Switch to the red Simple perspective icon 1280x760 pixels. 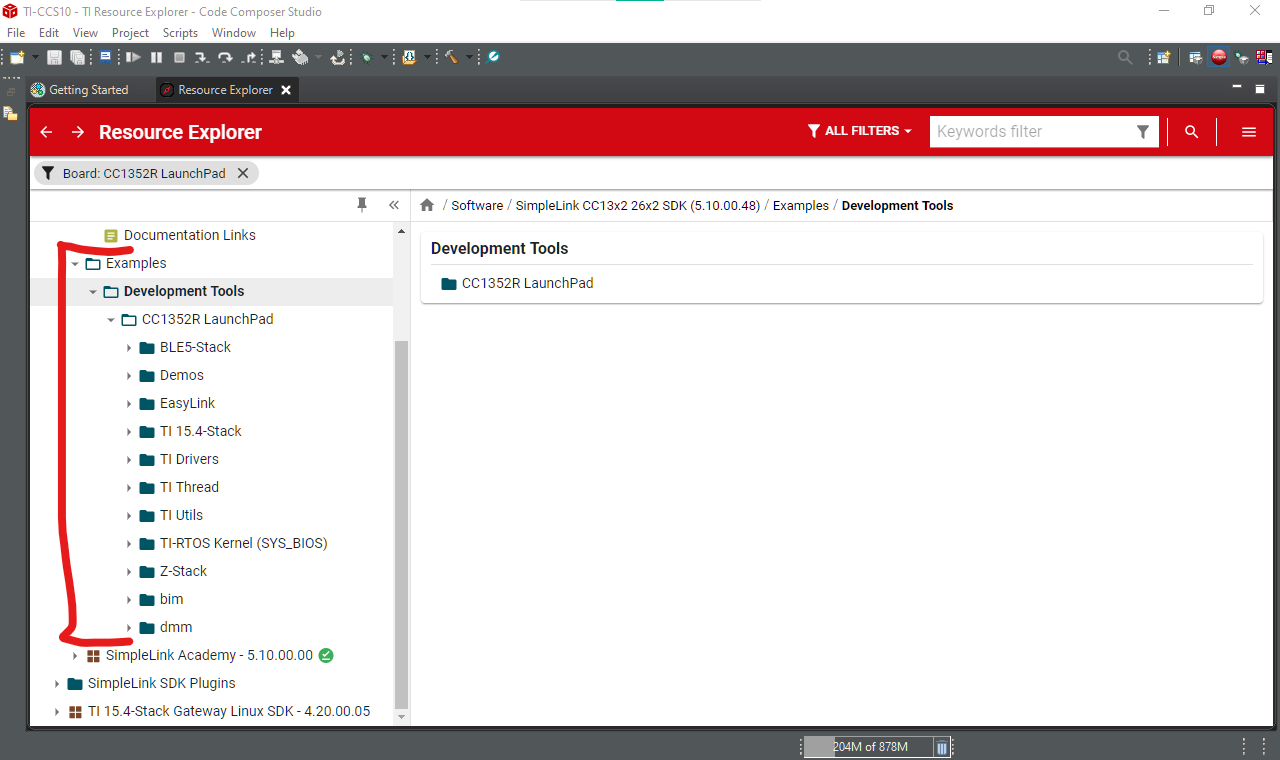point(1219,58)
